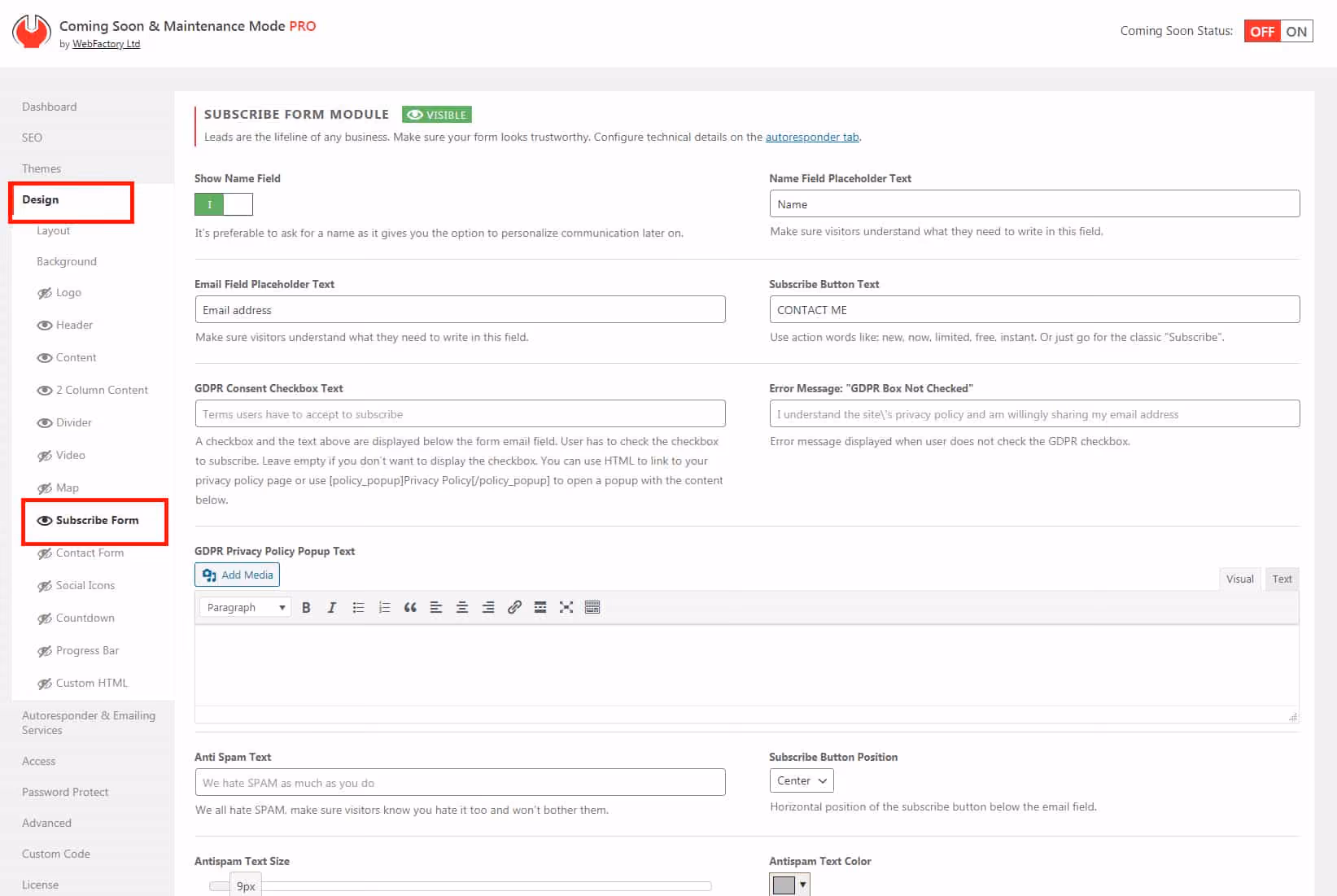
Task: Toggle 2 Column Content visibility eye
Action: click(45, 391)
